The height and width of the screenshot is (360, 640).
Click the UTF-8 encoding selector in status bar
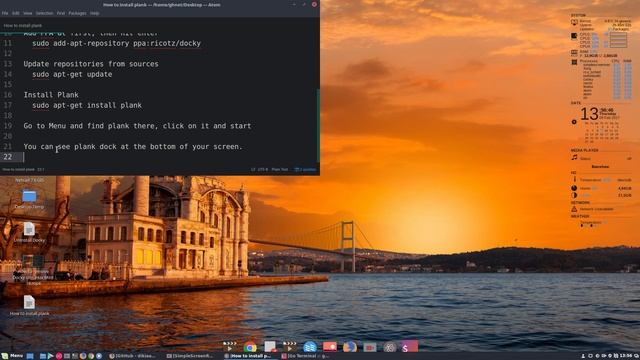pyautogui.click(x=263, y=169)
